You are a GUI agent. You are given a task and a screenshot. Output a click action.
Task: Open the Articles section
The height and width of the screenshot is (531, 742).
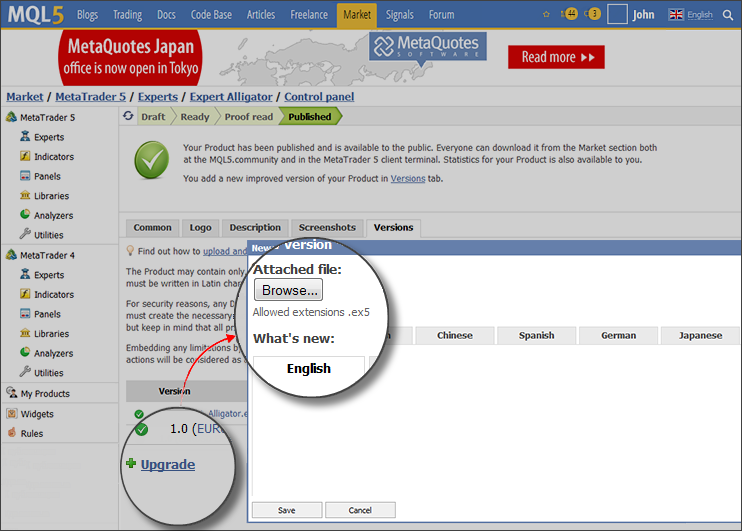[261, 15]
